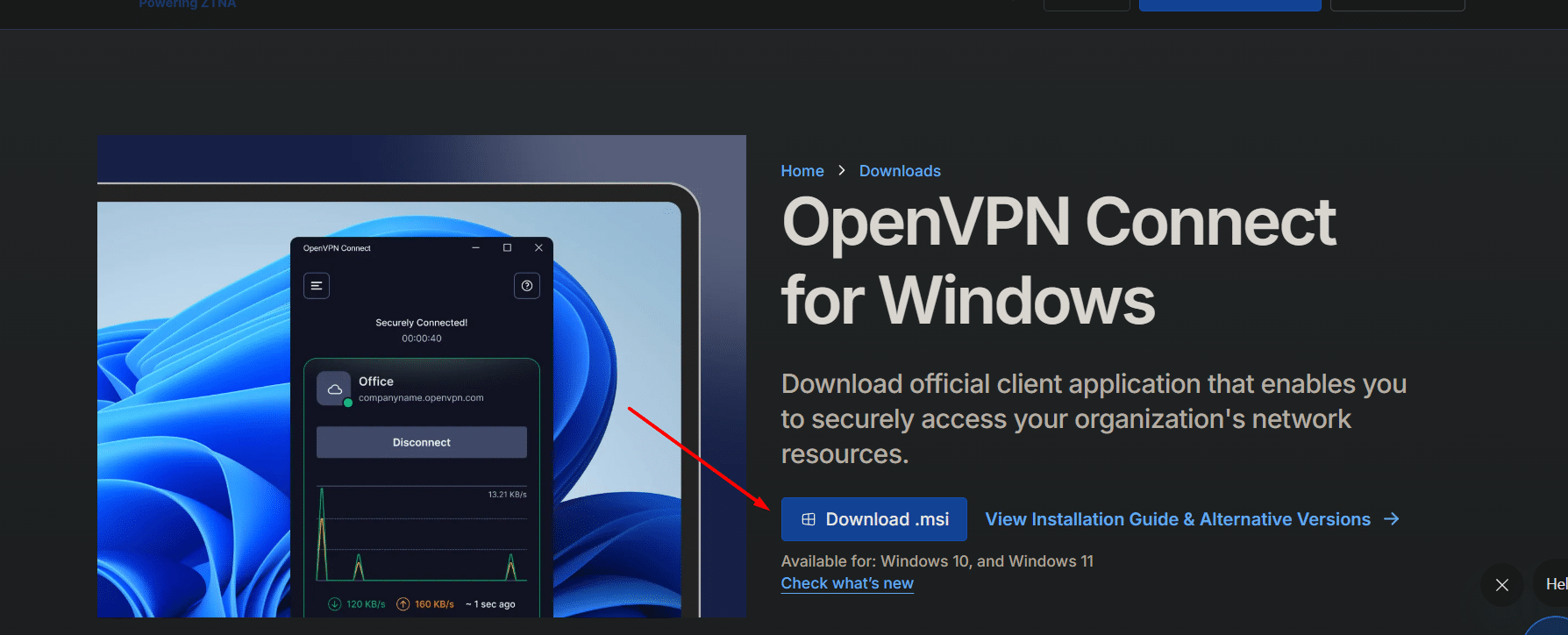Click the Disconnect button in the app preview
This screenshot has width=1568, height=635.
point(422,442)
